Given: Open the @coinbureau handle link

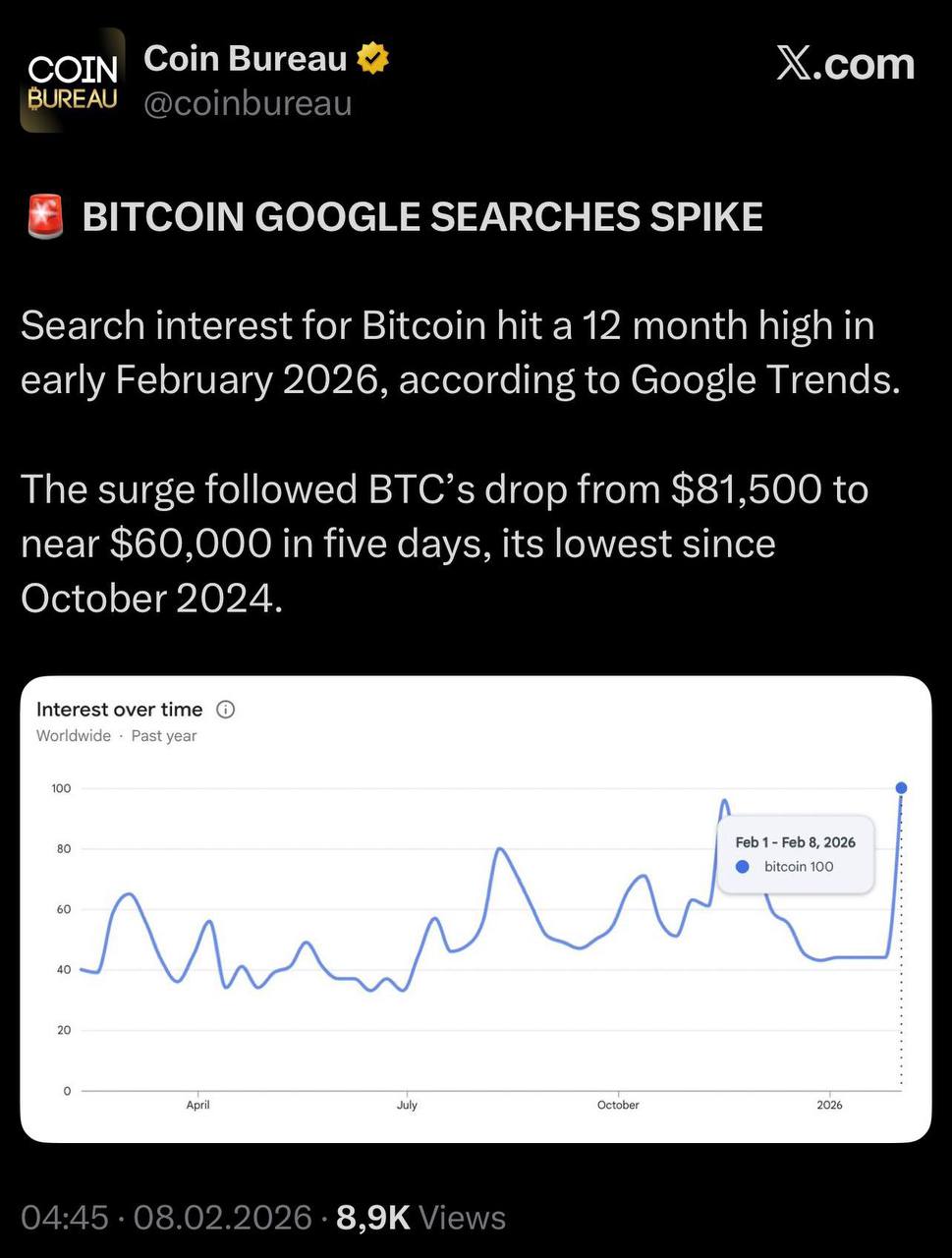Looking at the screenshot, I should [x=248, y=103].
